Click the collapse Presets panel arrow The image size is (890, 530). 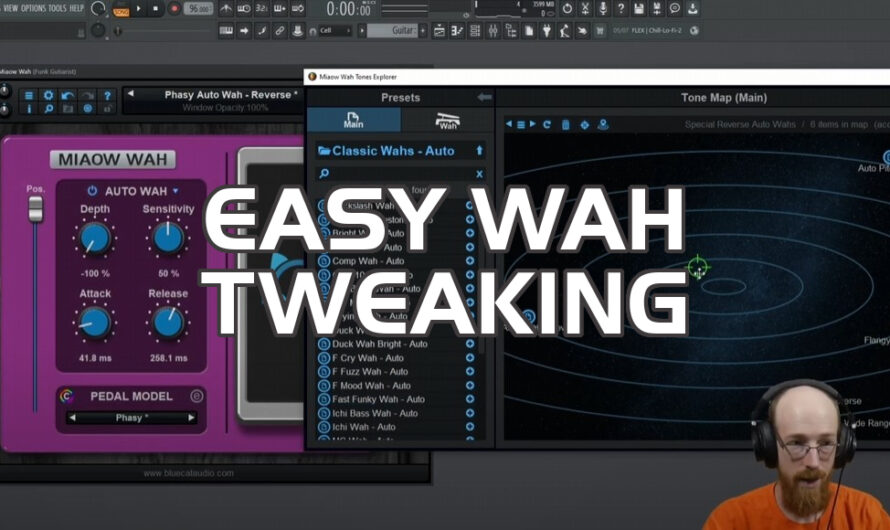click(484, 98)
